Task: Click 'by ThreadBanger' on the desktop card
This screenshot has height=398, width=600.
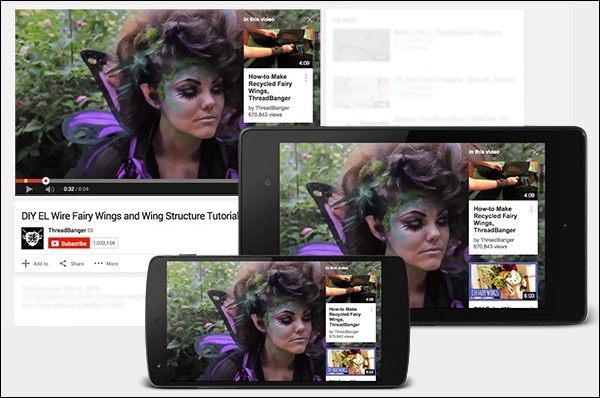Action: pos(269,108)
